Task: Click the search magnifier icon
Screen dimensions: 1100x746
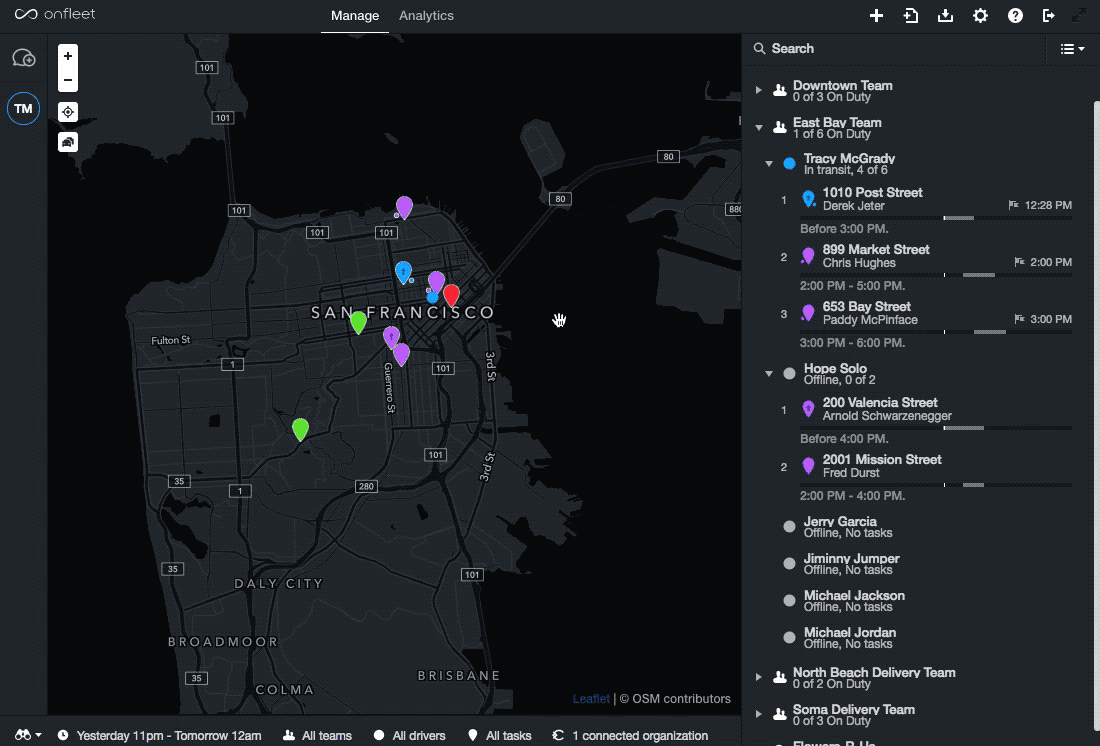Action: [x=759, y=48]
